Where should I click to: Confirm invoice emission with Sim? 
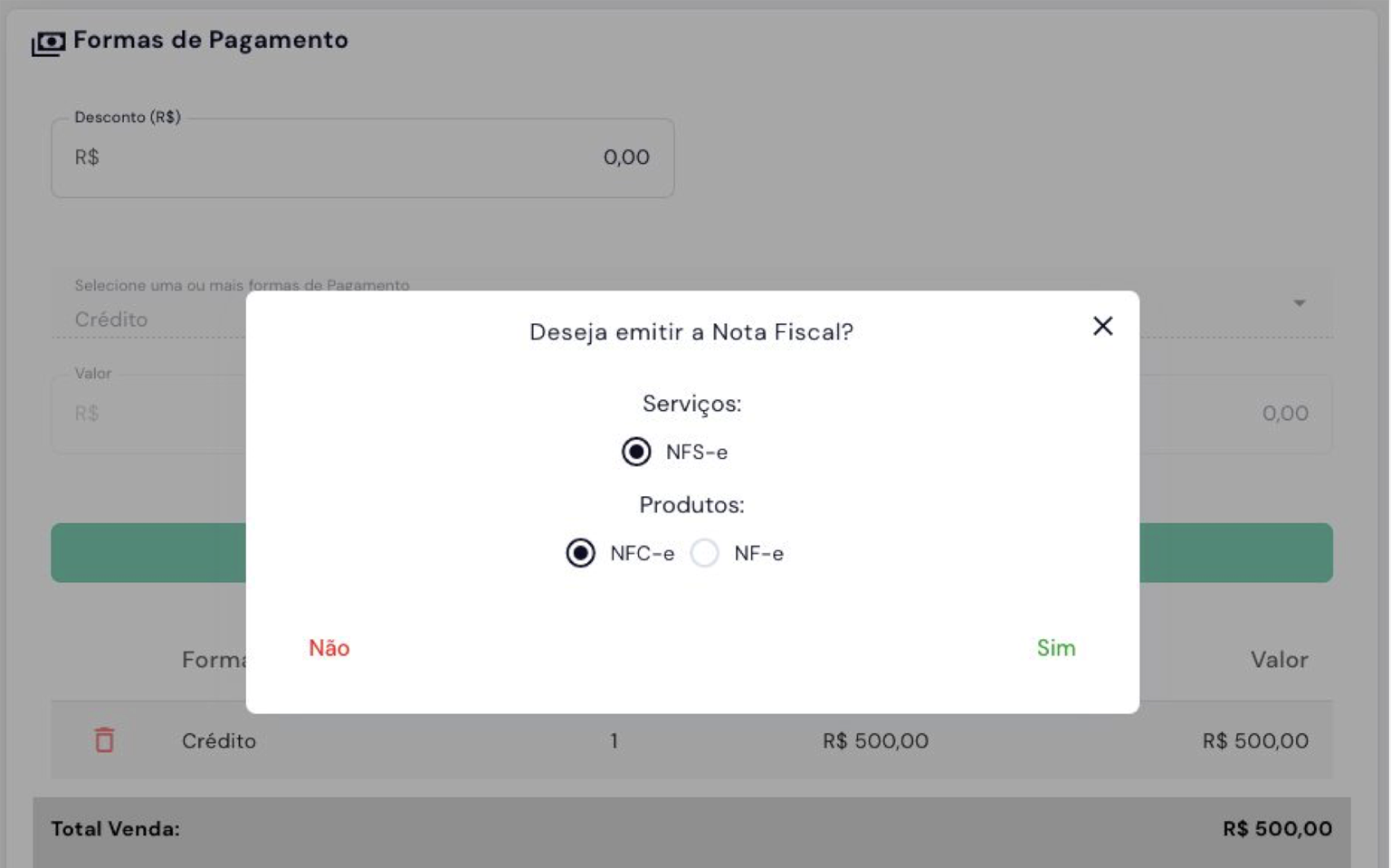(x=1055, y=648)
